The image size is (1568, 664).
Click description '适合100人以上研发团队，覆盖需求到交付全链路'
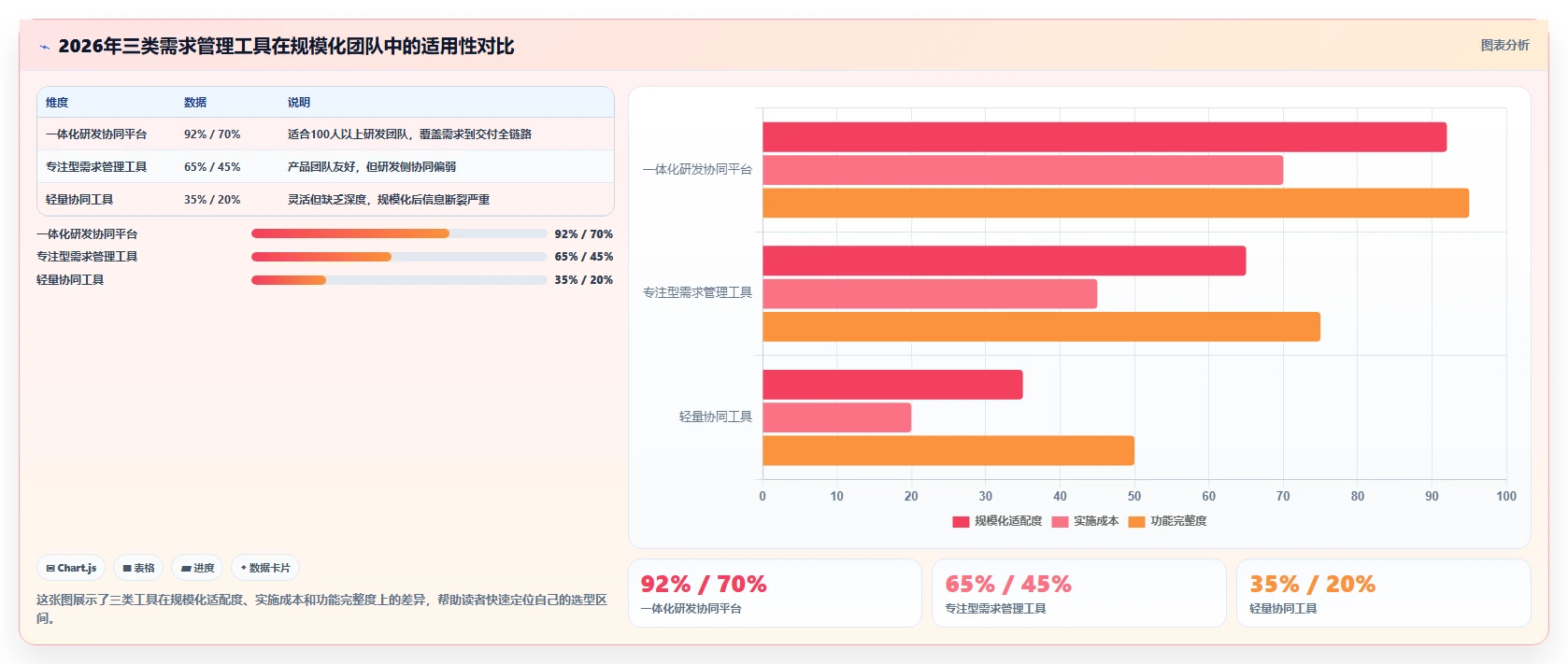(409, 134)
